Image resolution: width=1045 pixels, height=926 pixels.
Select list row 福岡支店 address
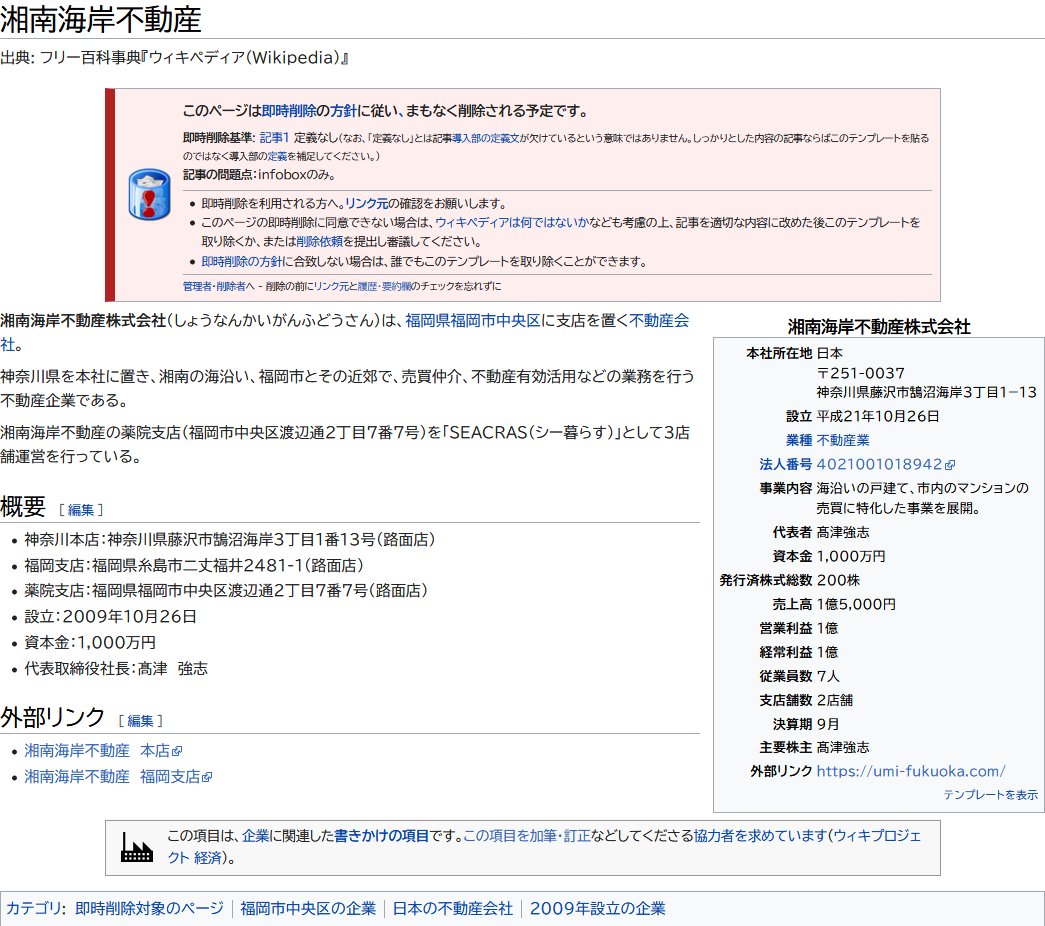[x=194, y=565]
